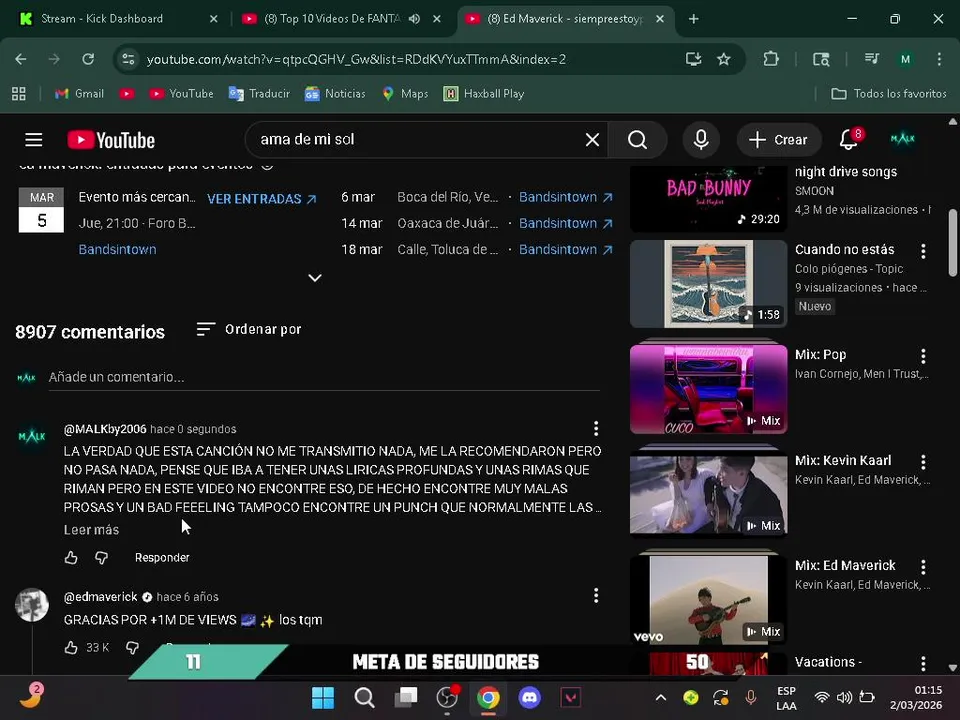Screen dimensions: 960x720
Task: Open the Chrome profile M button
Action: (906, 59)
